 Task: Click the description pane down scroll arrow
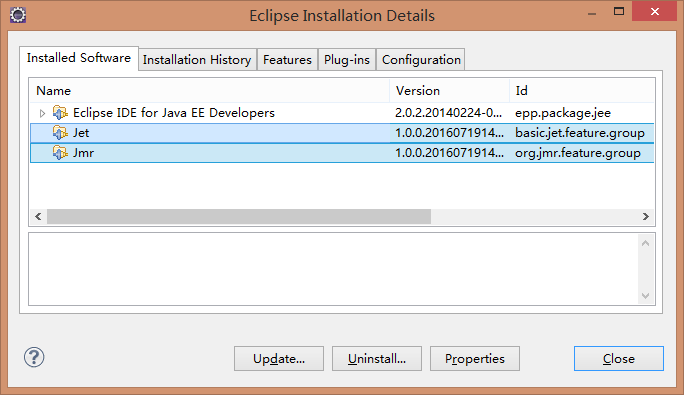point(646,296)
